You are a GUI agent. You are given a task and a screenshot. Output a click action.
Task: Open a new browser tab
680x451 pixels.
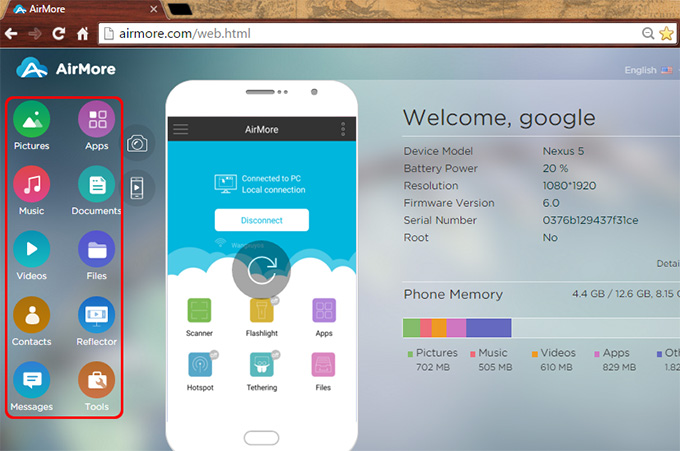pos(180,9)
